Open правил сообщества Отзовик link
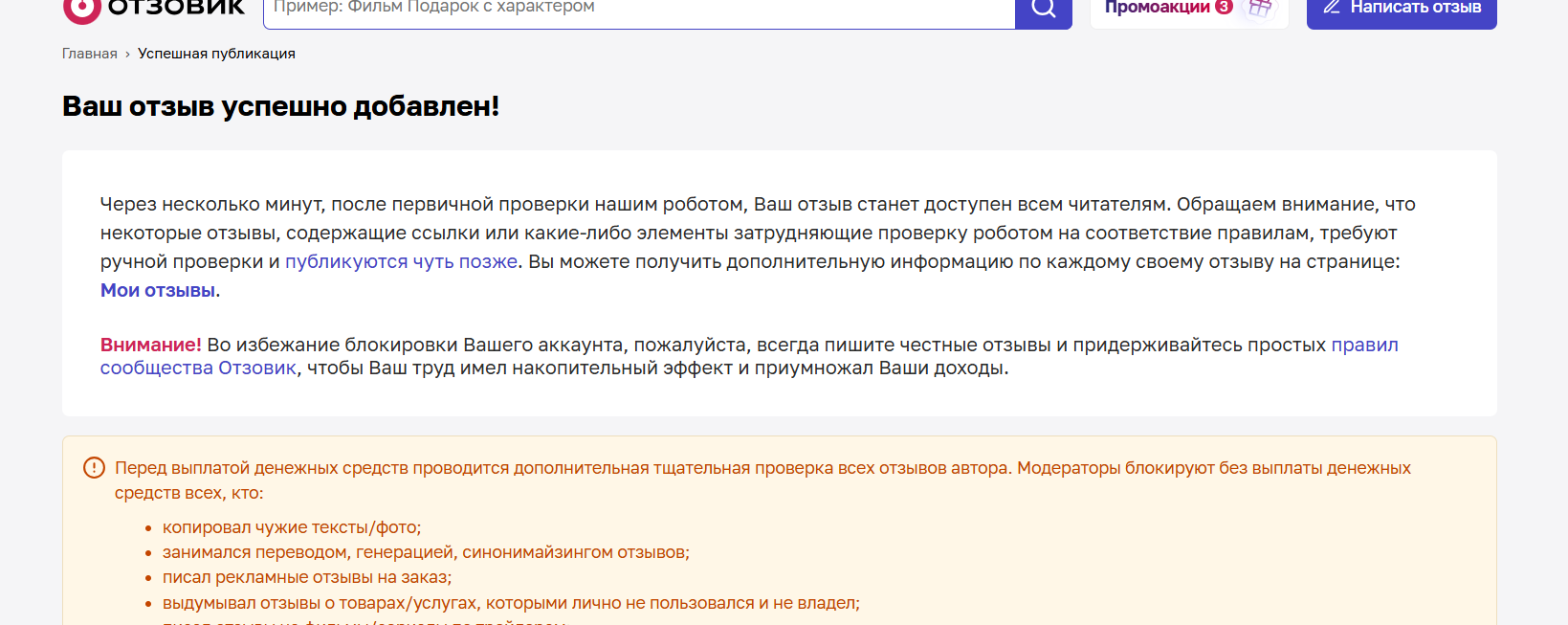The image size is (1568, 625). pos(749,356)
